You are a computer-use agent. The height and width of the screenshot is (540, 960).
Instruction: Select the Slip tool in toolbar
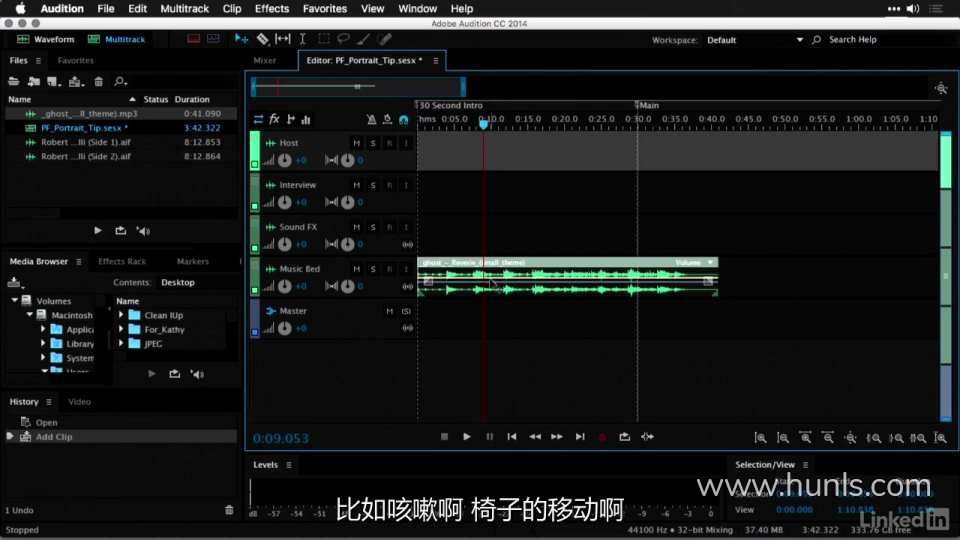point(283,39)
